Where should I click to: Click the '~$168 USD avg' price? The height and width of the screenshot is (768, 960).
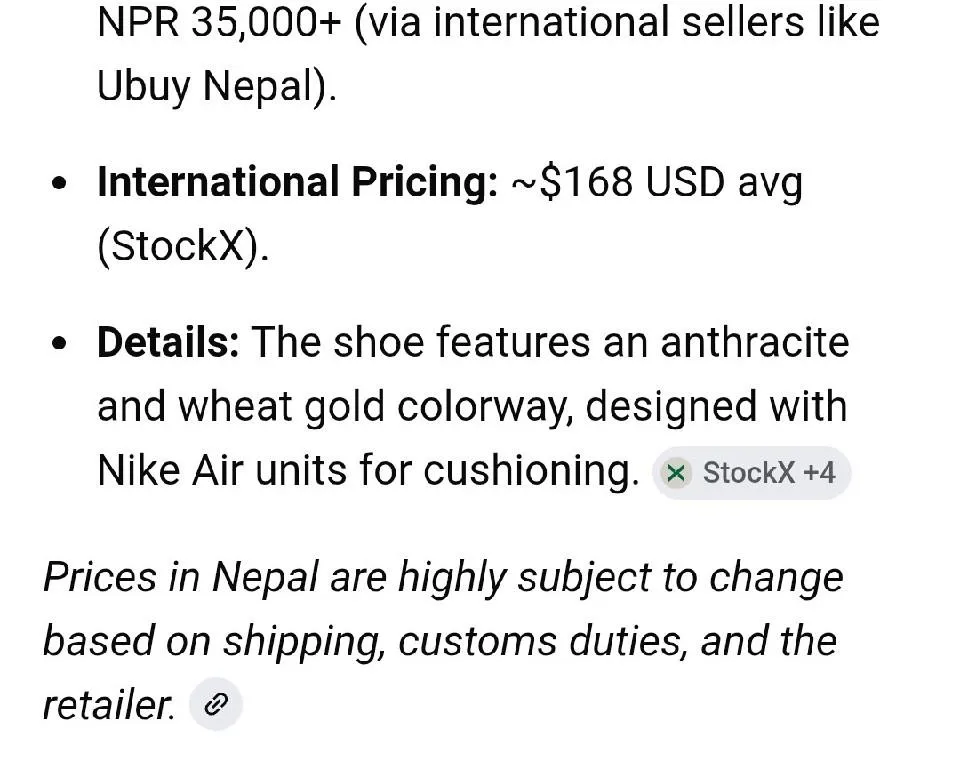(656, 183)
